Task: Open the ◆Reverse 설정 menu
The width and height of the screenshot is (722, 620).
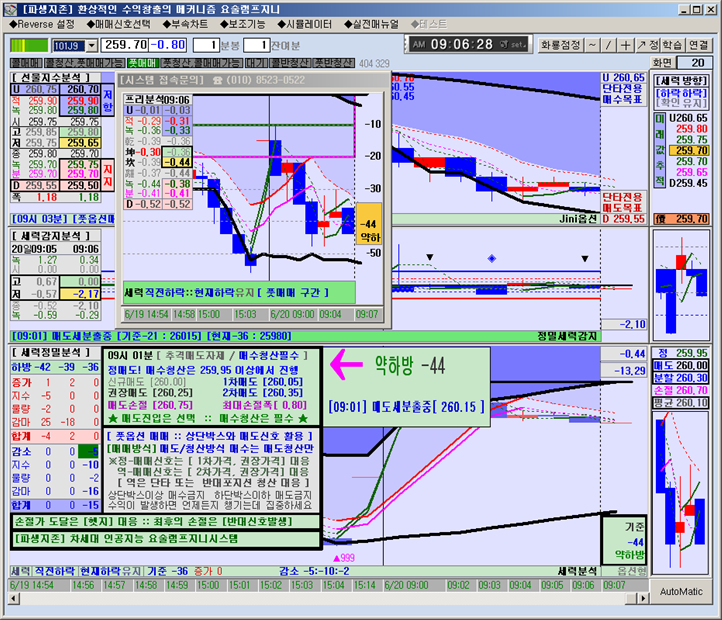Action: pyautogui.click(x=41, y=24)
